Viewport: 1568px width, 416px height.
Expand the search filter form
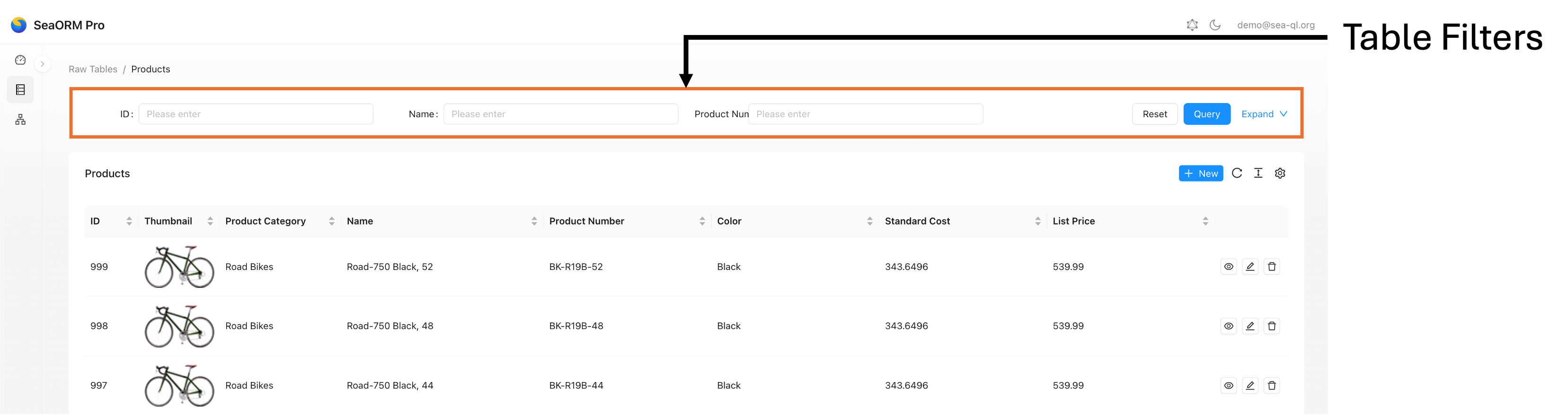1264,114
